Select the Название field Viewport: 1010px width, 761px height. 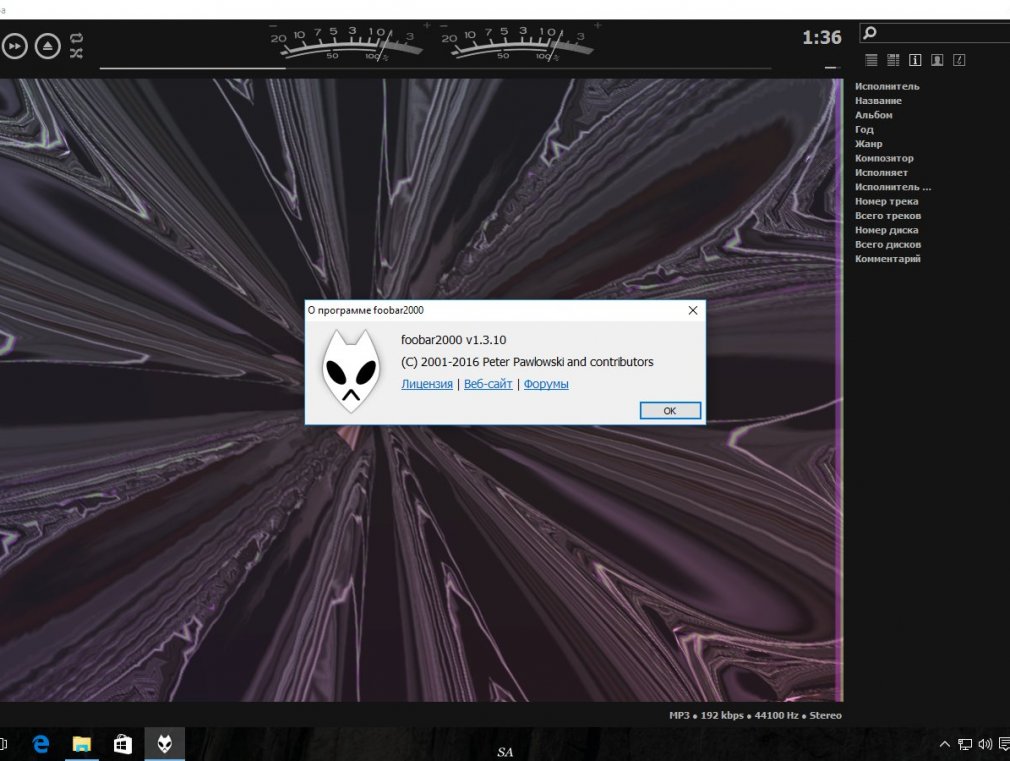click(878, 101)
